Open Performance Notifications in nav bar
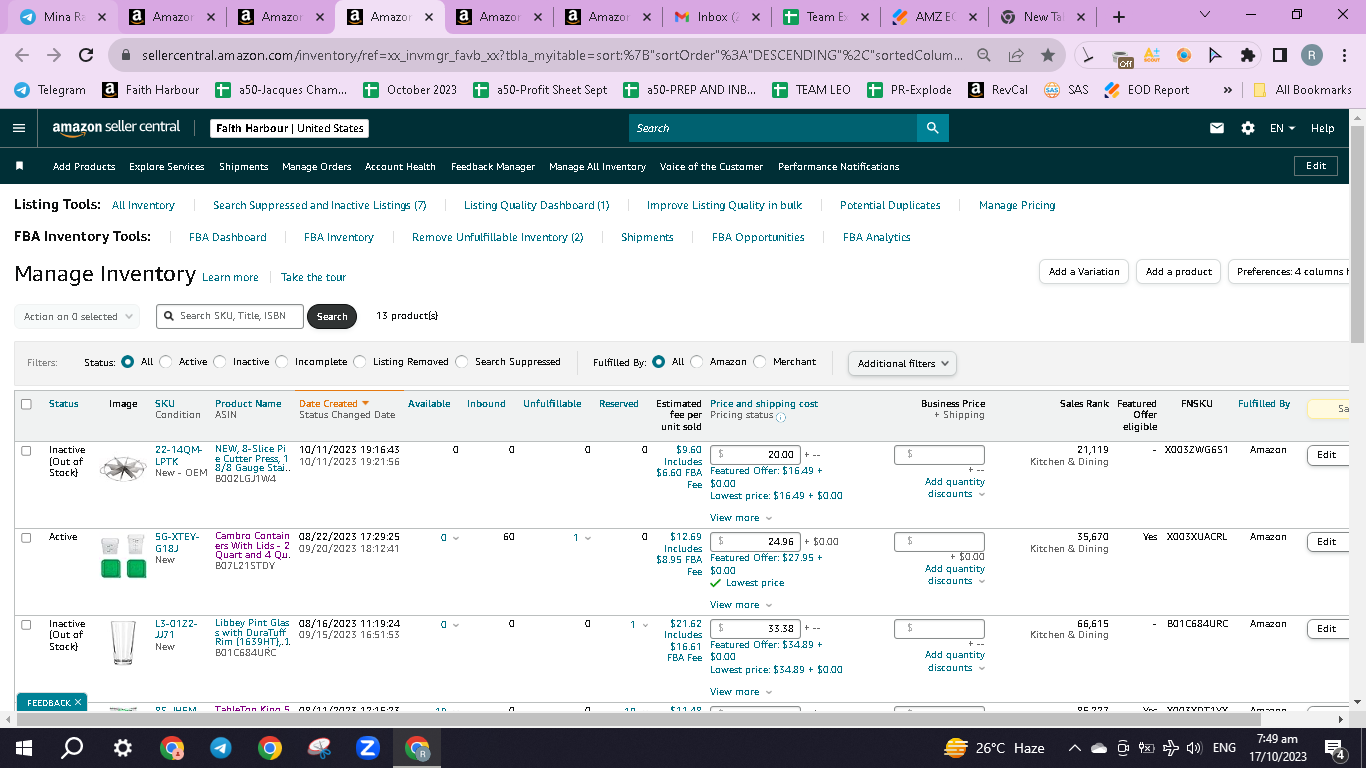 [x=839, y=167]
